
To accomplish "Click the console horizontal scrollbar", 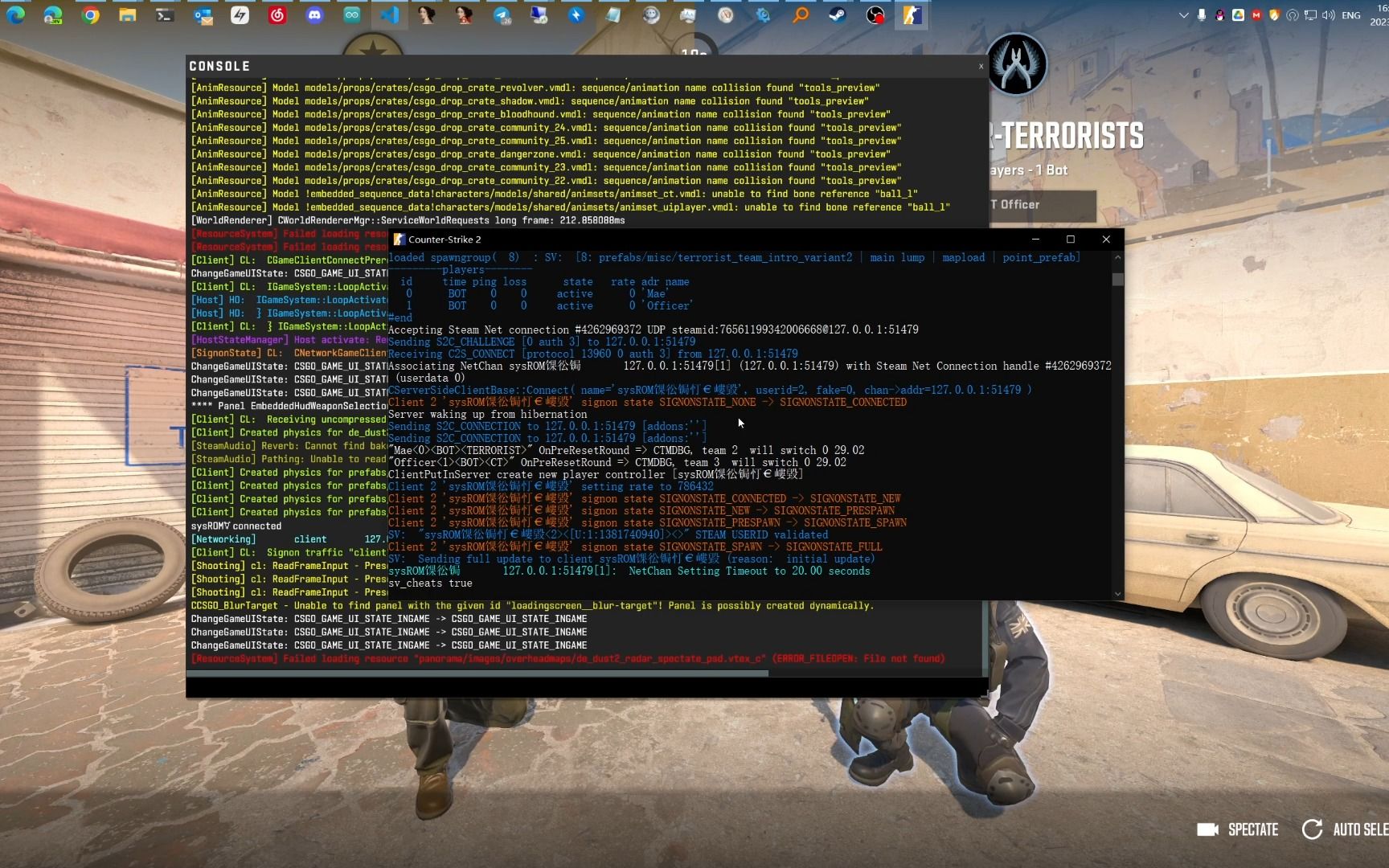I will tap(477, 673).
